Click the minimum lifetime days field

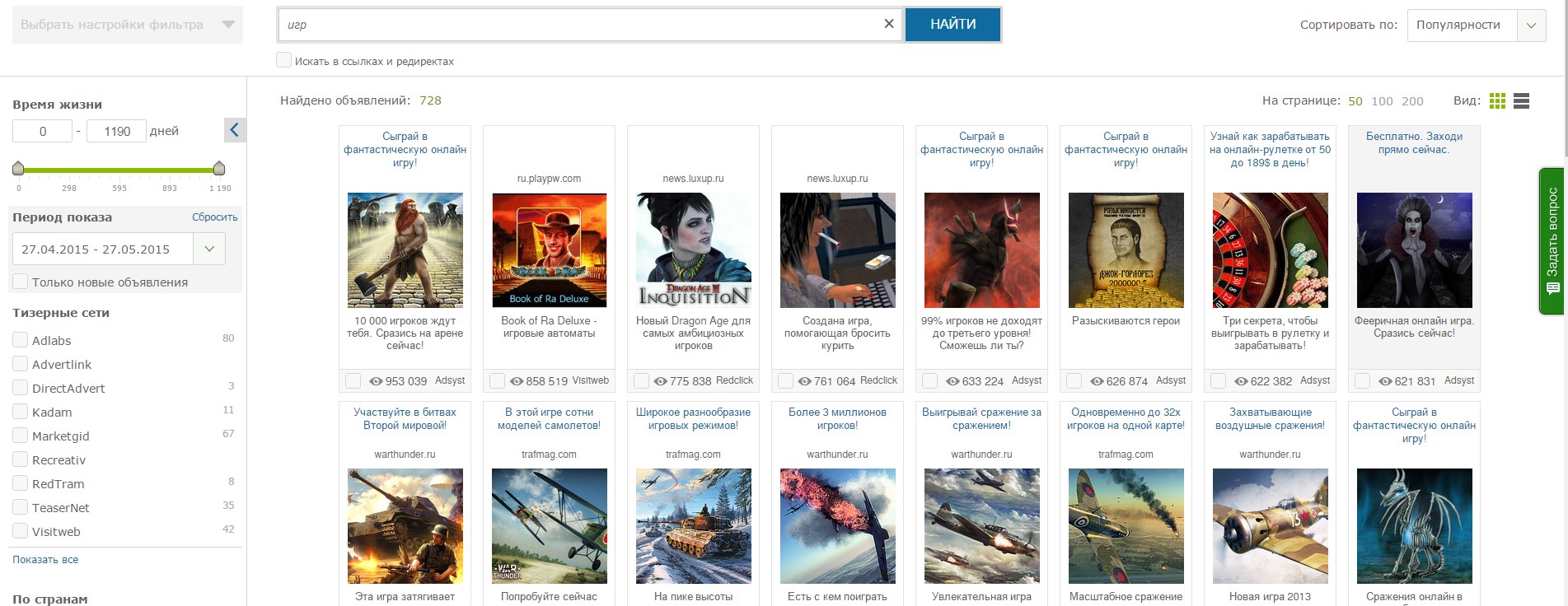[42, 131]
